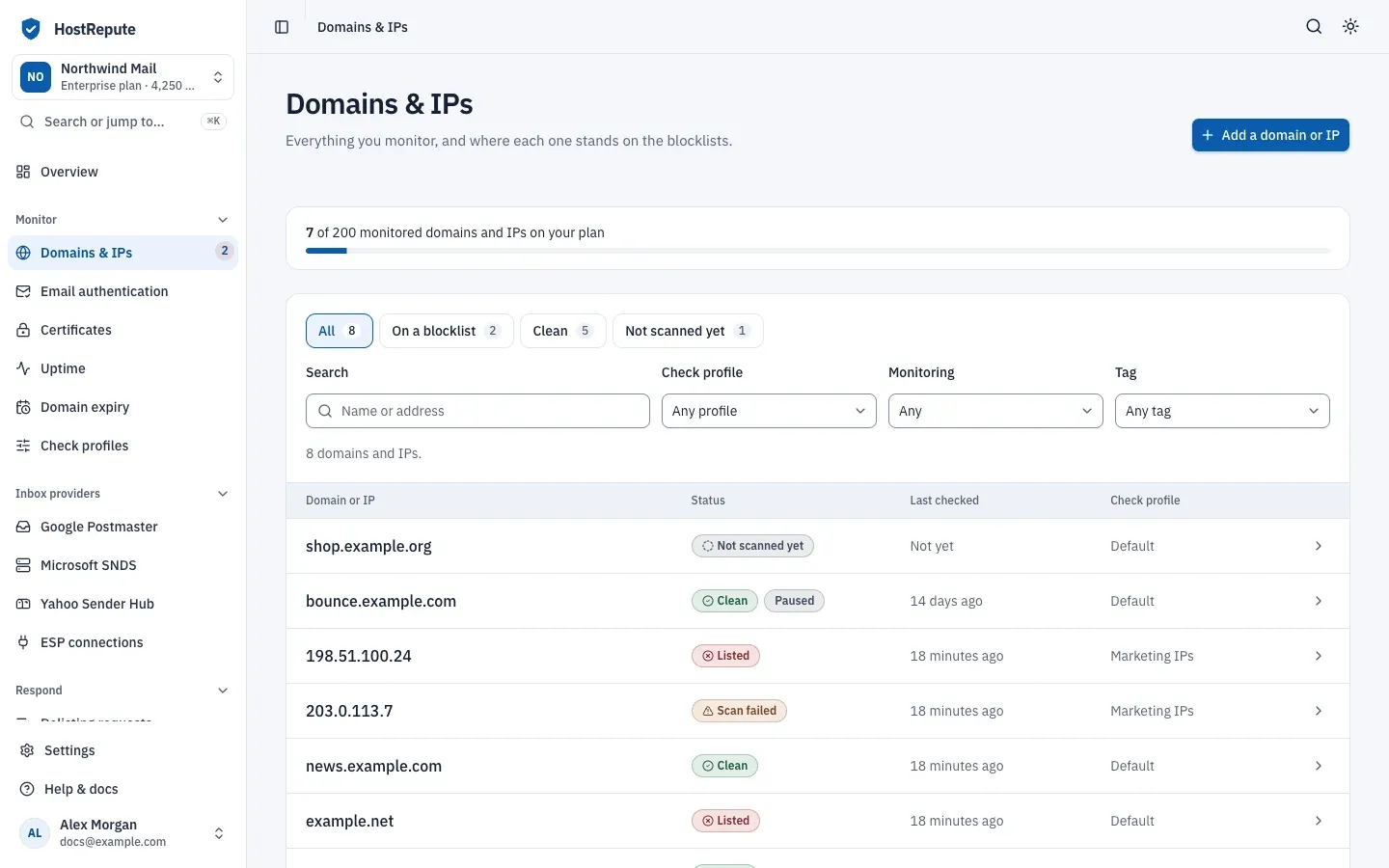Open Yahoo Sender Hub

point(123,604)
